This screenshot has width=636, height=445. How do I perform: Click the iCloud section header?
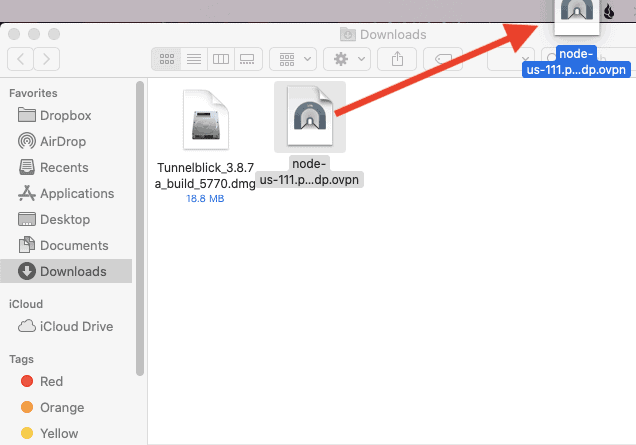(26, 304)
